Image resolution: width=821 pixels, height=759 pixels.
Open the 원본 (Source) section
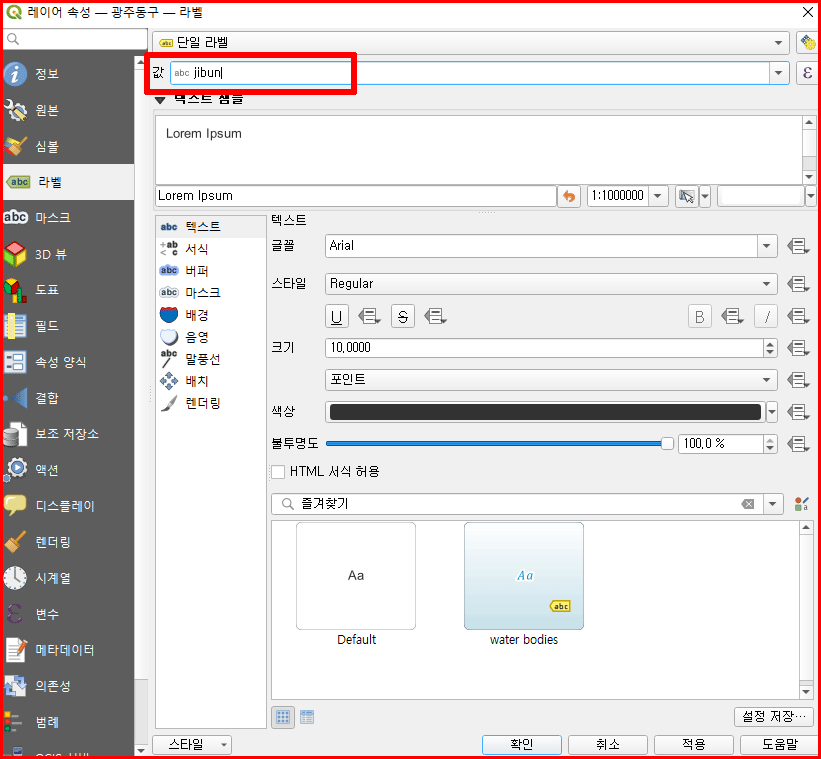68,110
